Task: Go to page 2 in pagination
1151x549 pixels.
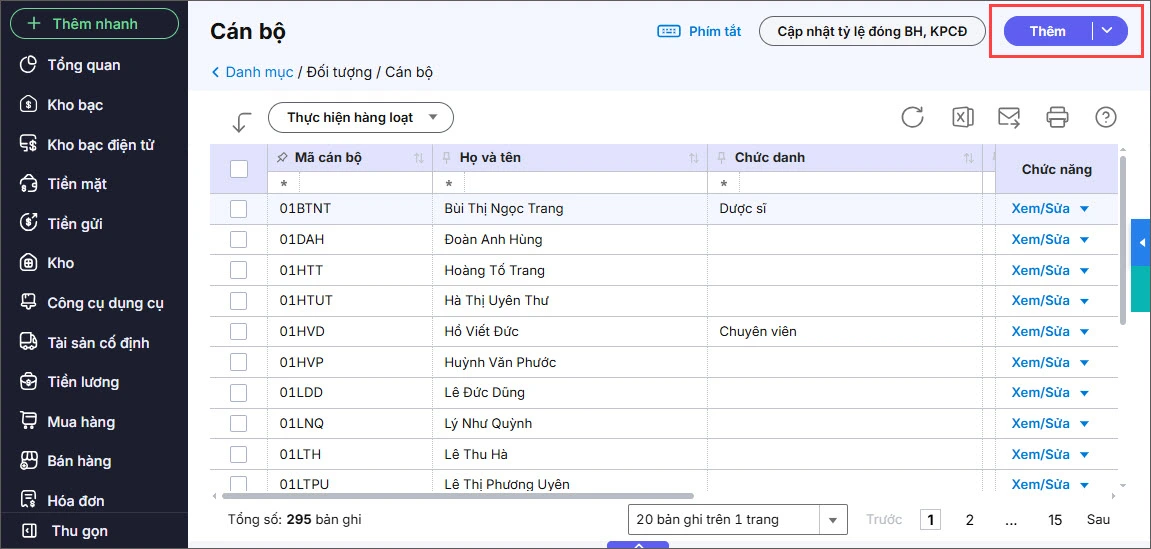Action: tap(969, 520)
